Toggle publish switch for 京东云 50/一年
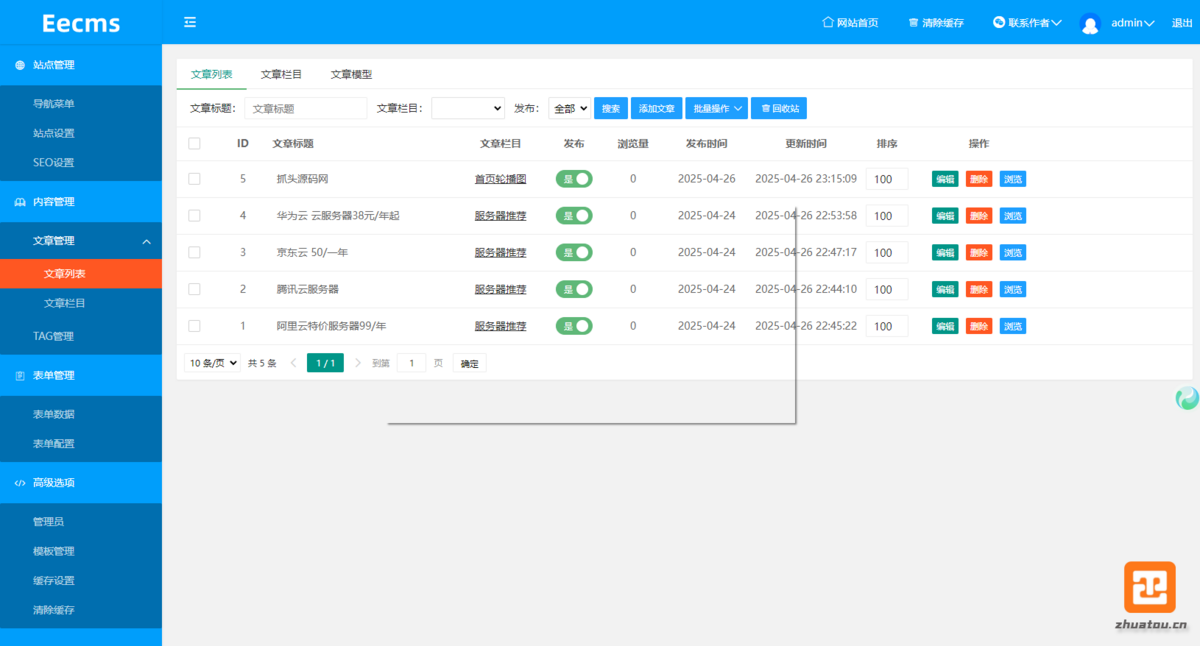This screenshot has height=646, width=1200. (x=574, y=253)
